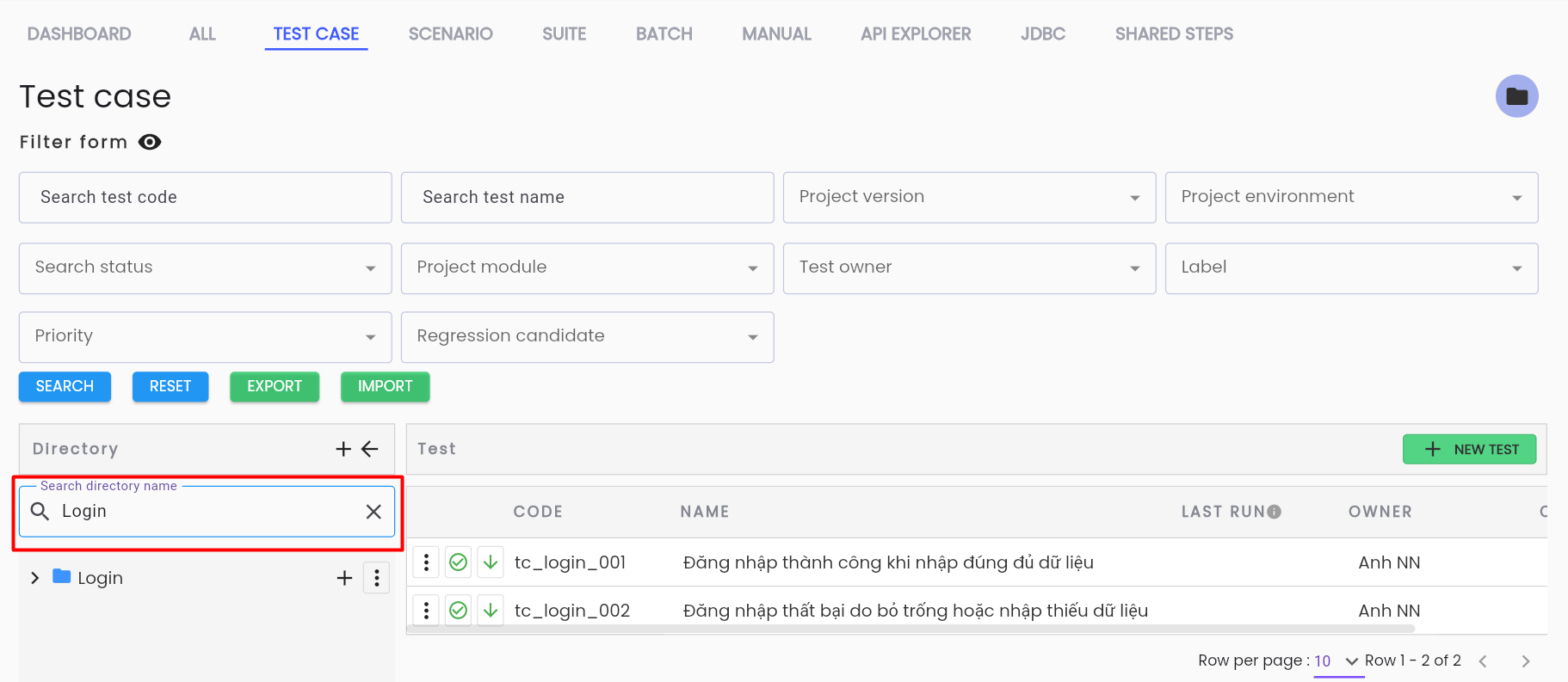Click the Last Run info icon
Screen dimensions: 1568x682
pyautogui.click(x=1275, y=512)
